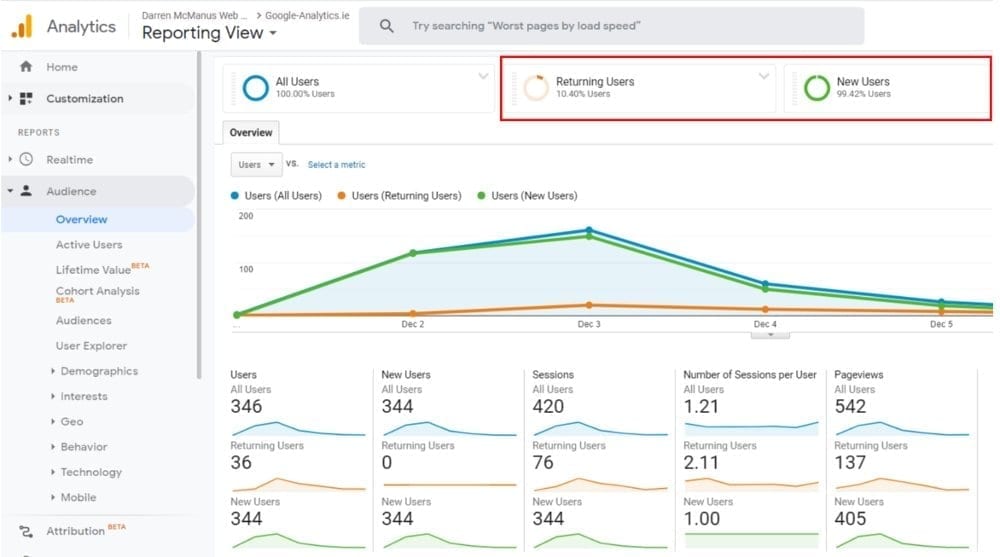Open User Explorer report
1000x557 pixels.
coord(91,346)
